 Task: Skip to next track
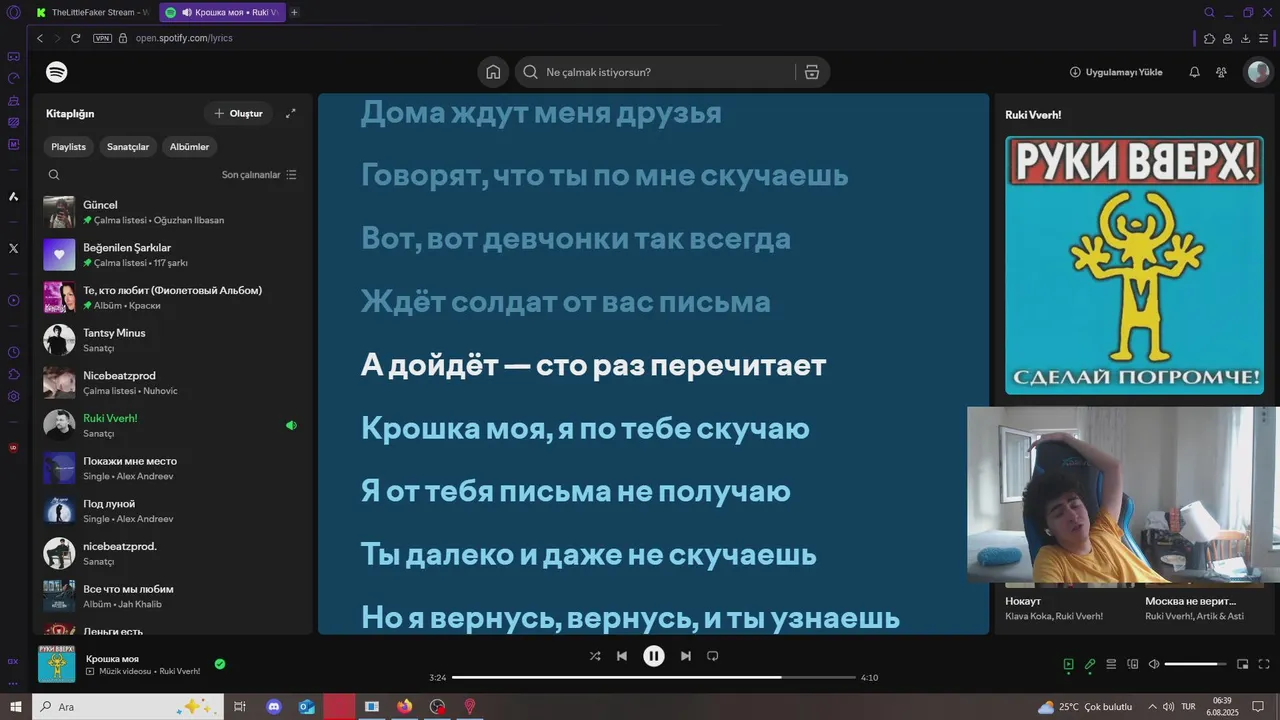pyautogui.click(x=686, y=656)
